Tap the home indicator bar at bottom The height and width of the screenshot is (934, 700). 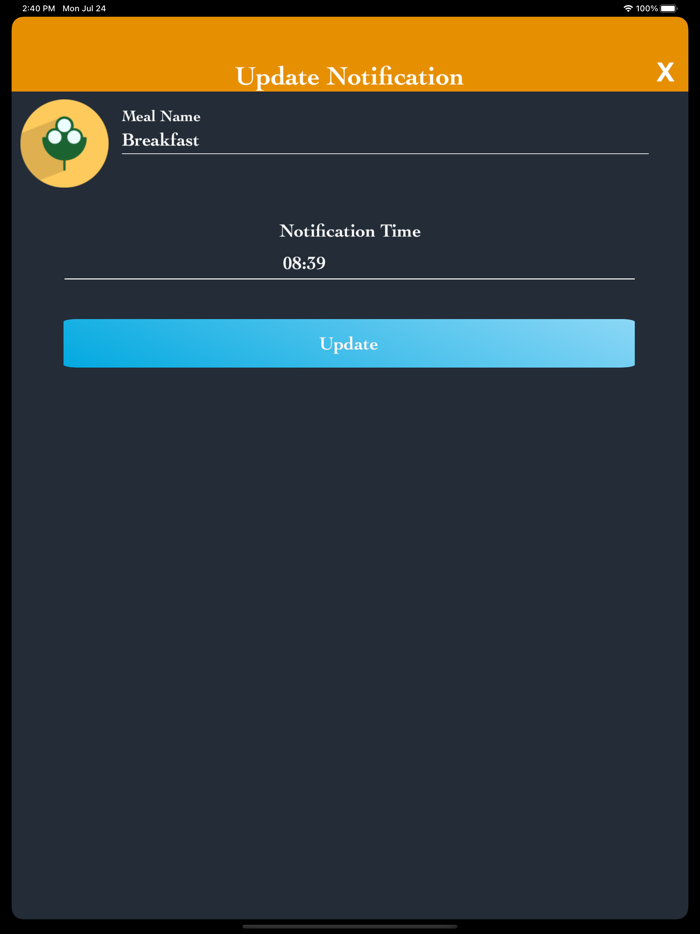tap(350, 926)
